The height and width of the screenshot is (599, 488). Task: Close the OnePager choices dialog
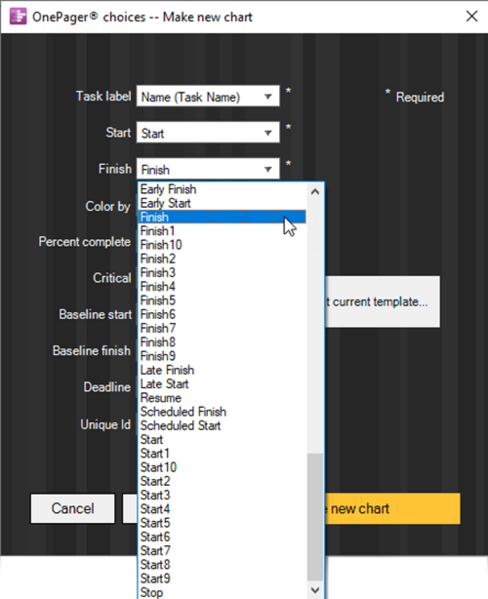click(x=472, y=16)
